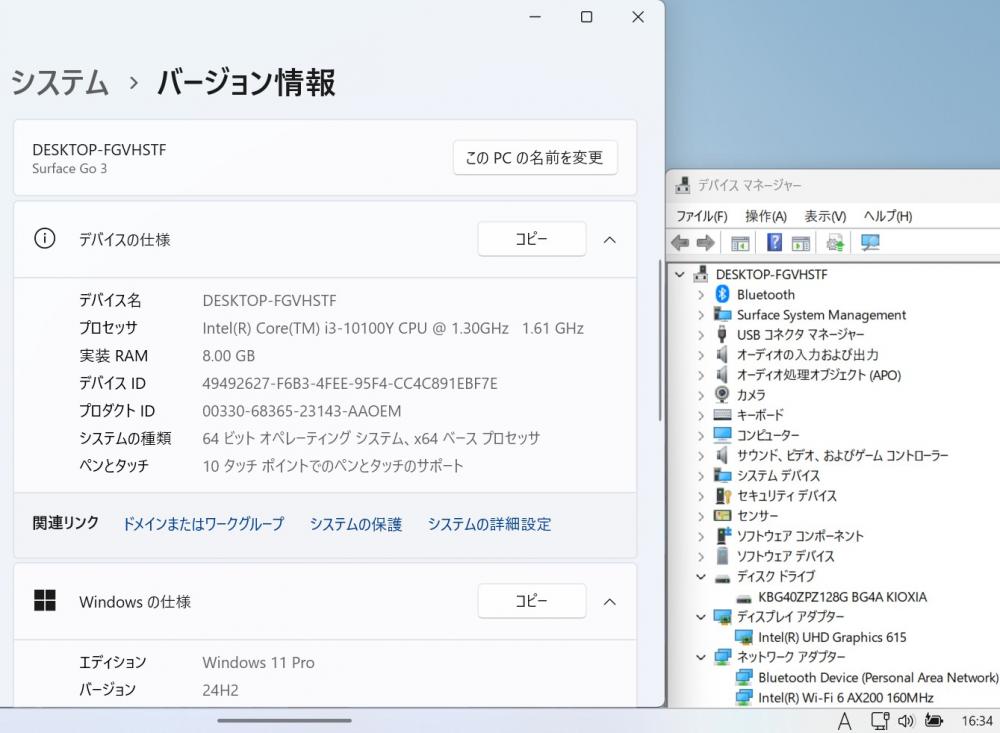The width and height of the screenshot is (1000, 733).
Task: Click the Intel UHD Graphics 615 adapter icon
Action: (744, 637)
